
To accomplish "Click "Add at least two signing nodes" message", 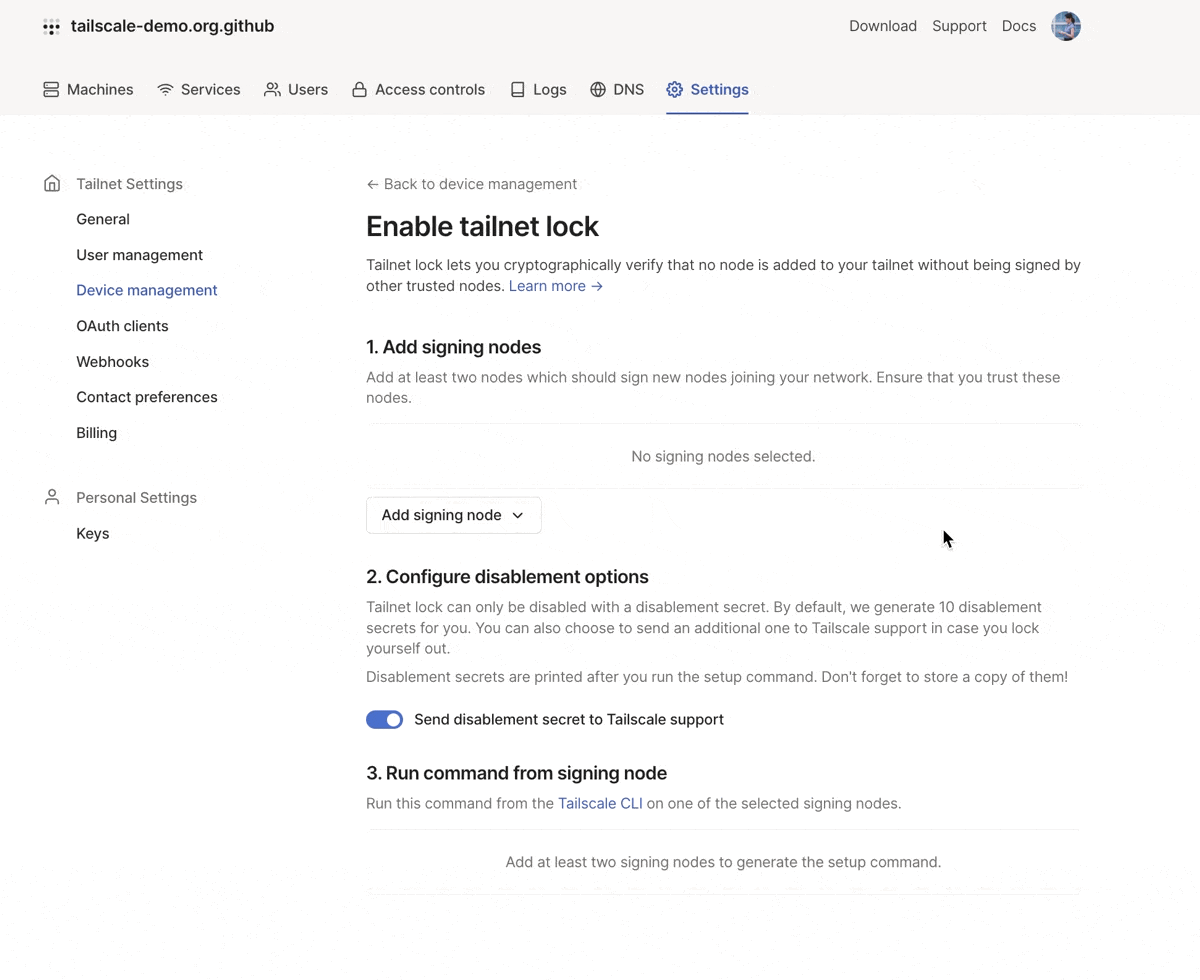I will [723, 862].
